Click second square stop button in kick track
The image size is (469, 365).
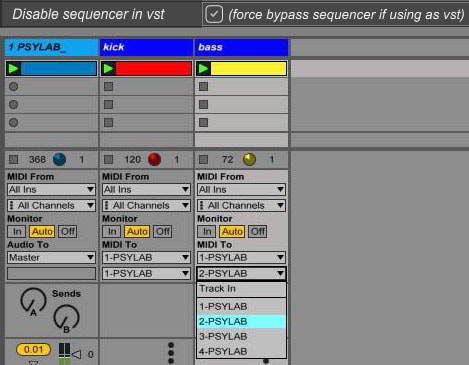click(108, 105)
